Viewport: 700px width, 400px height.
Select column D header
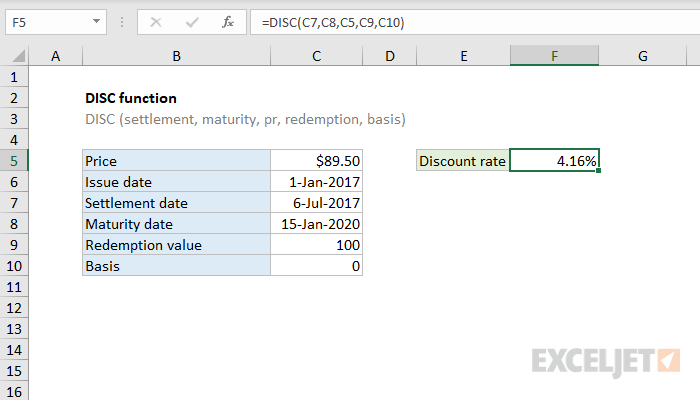point(390,56)
